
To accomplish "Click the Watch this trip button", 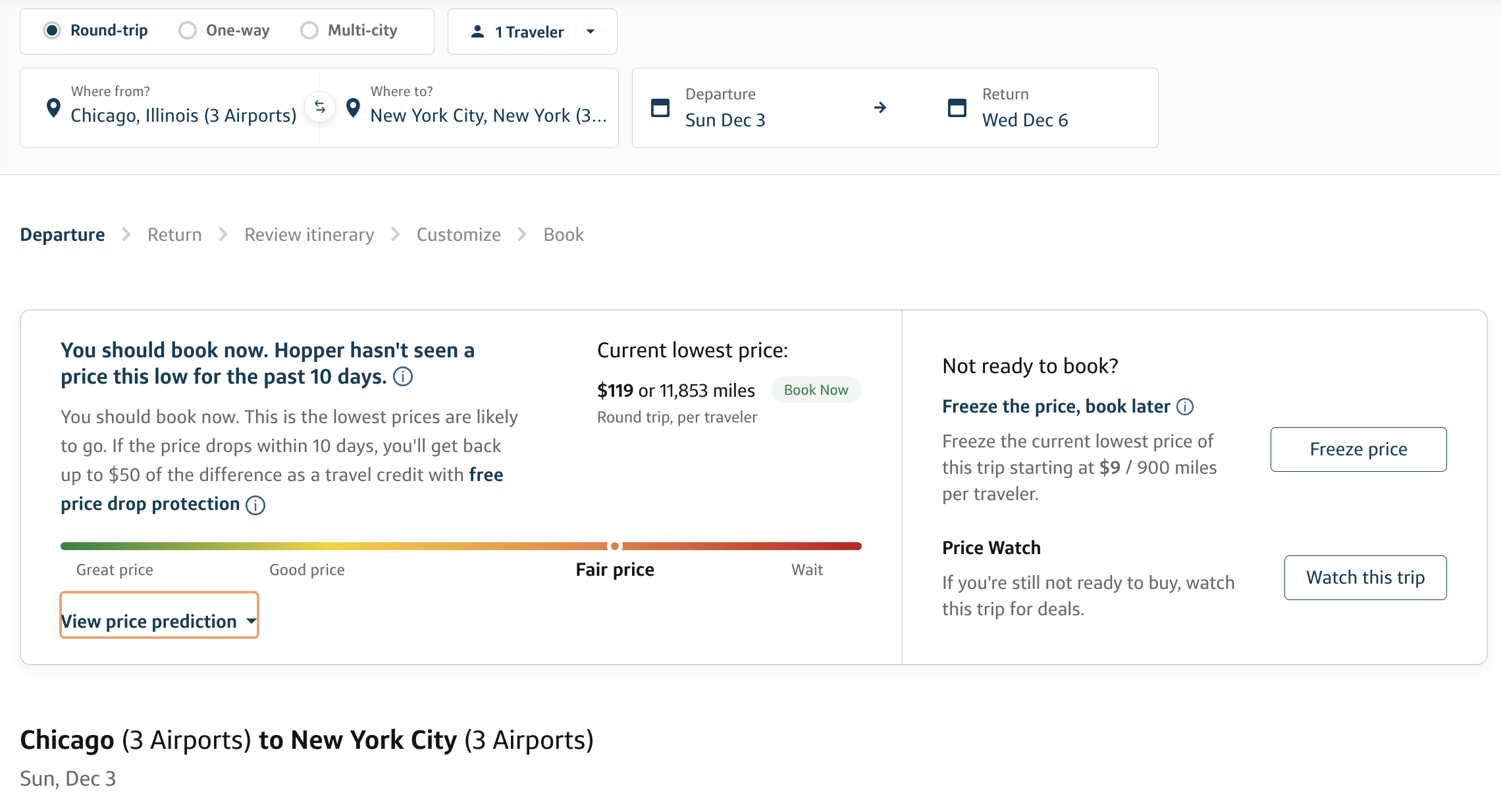I will 1365,578.
